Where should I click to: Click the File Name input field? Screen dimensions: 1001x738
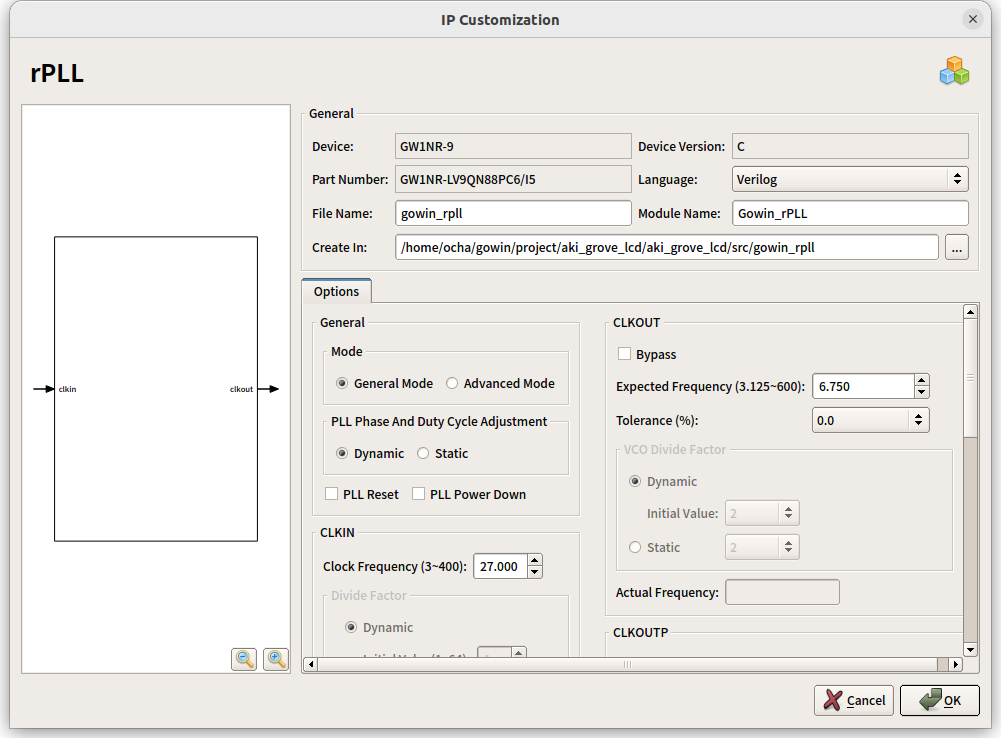point(514,213)
